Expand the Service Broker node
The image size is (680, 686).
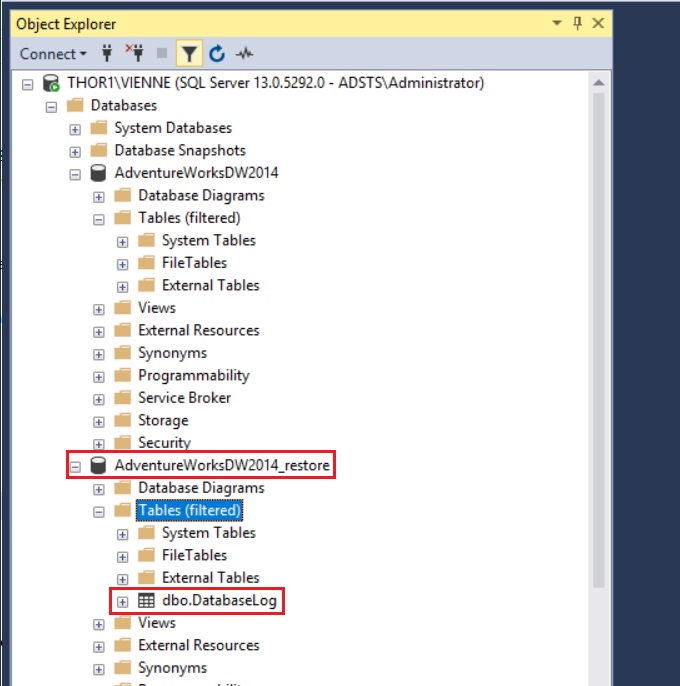(x=98, y=399)
